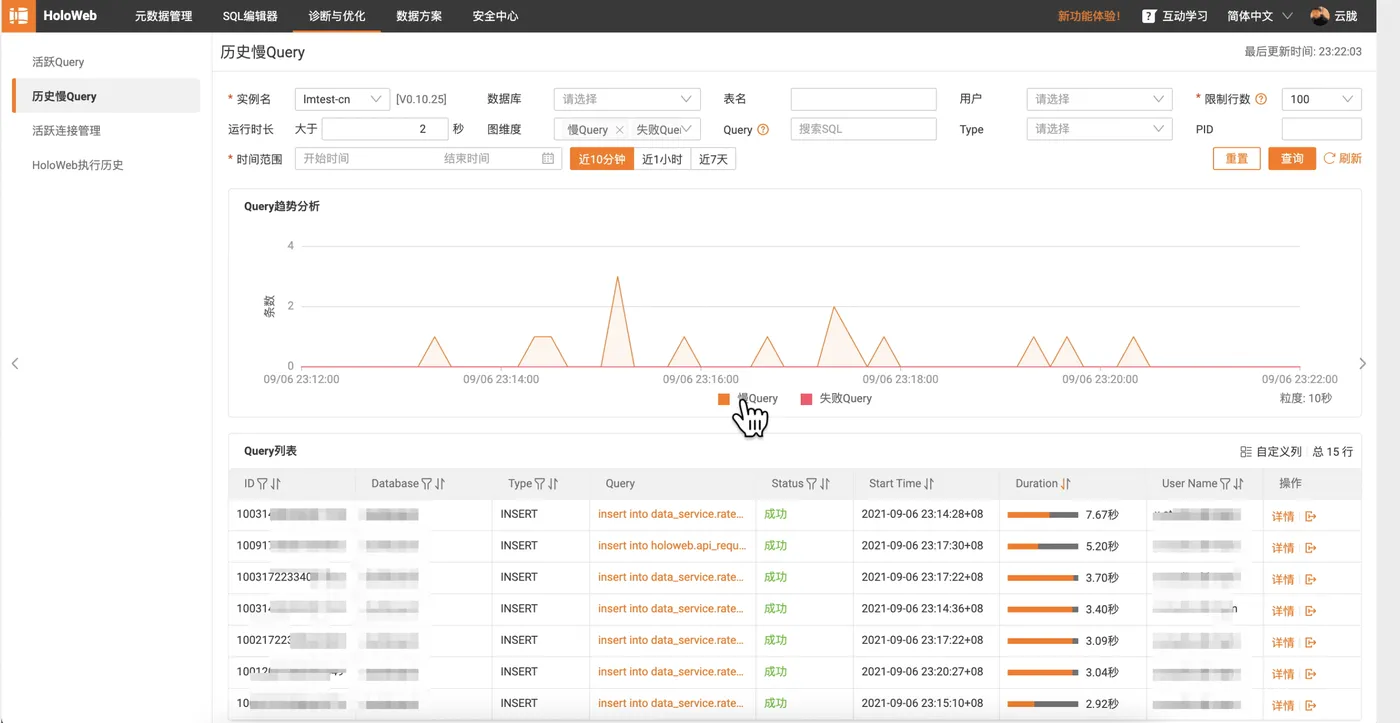Viewport: 1400px width, 723px height.
Task: Click export icon in the 3.40秒 row
Action: 1311,611
